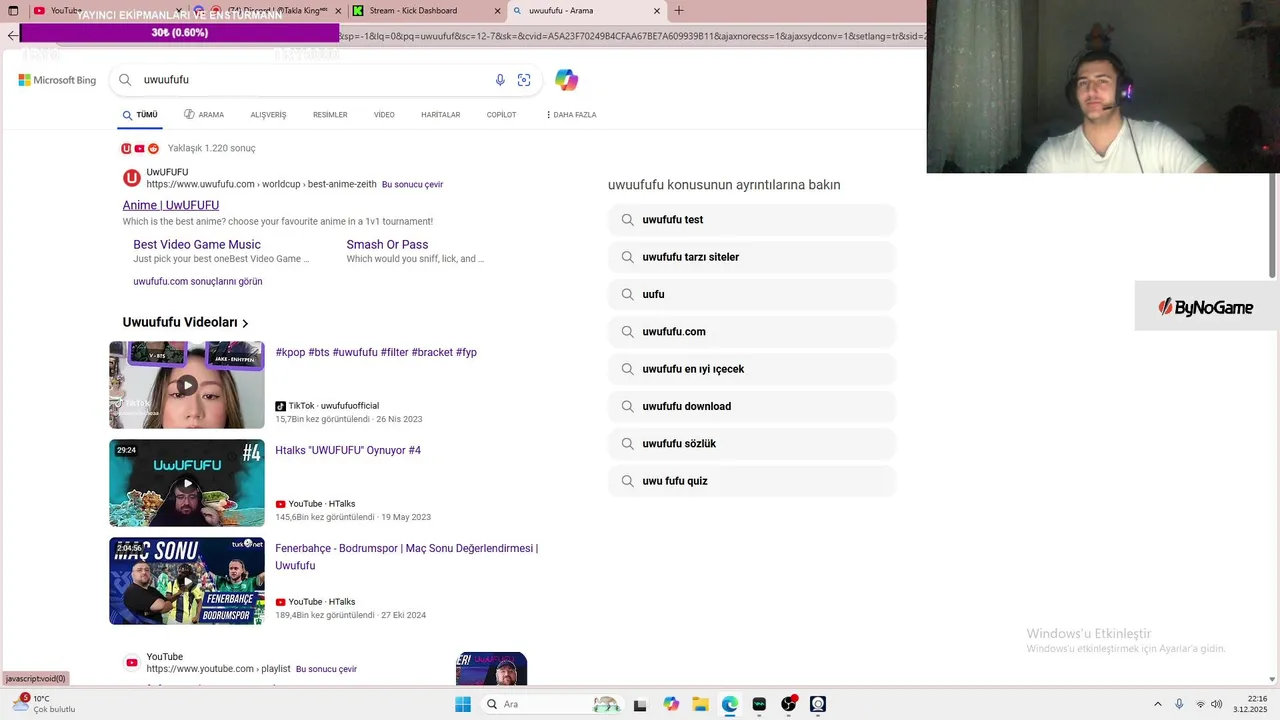Screen dimensions: 1280x720
Task: Switch to the Stream - Kick Dashboard browser tab
Action: (425, 11)
